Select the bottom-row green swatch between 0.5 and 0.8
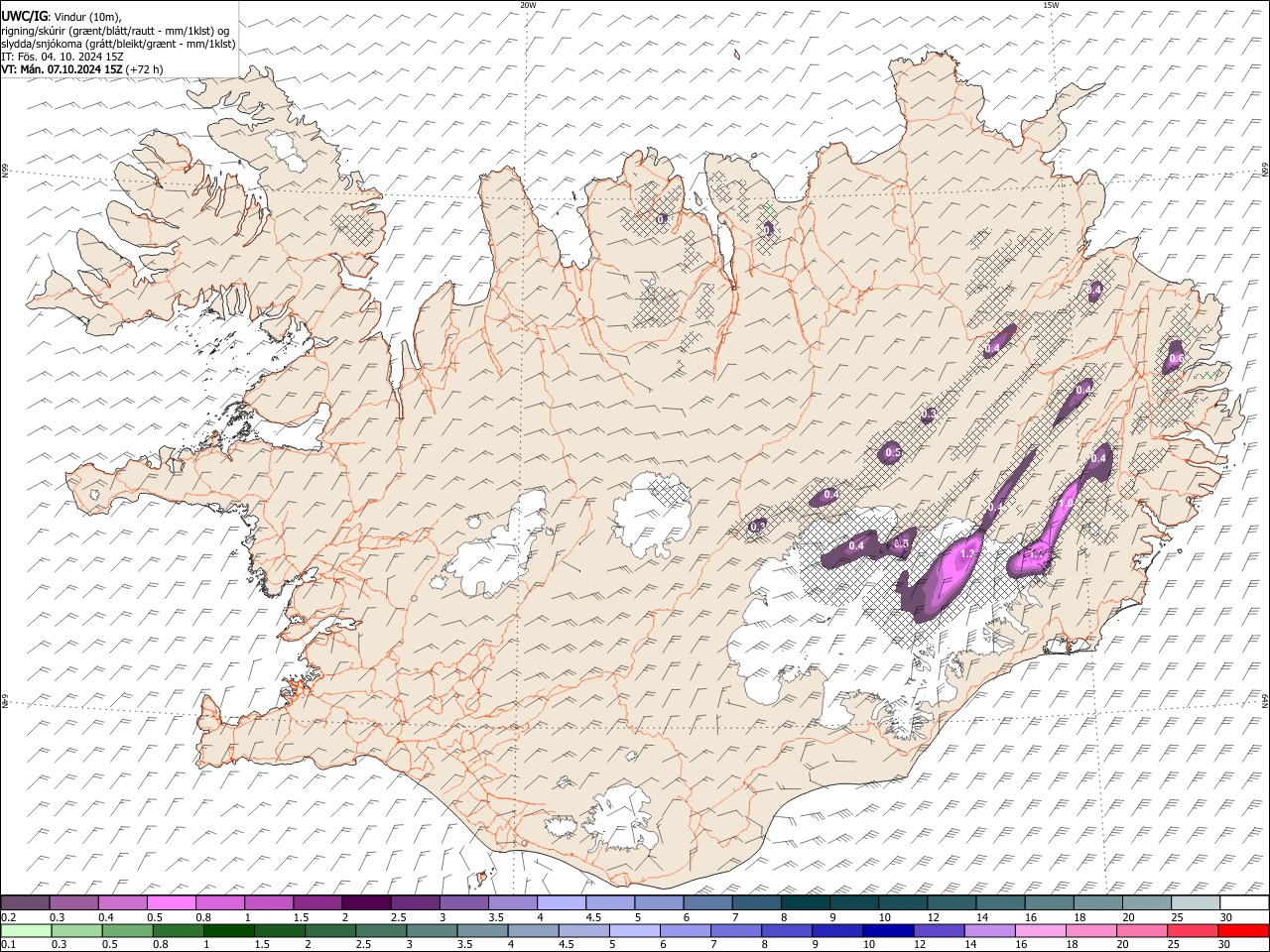Screen dimensions: 1270x952 point(127,930)
